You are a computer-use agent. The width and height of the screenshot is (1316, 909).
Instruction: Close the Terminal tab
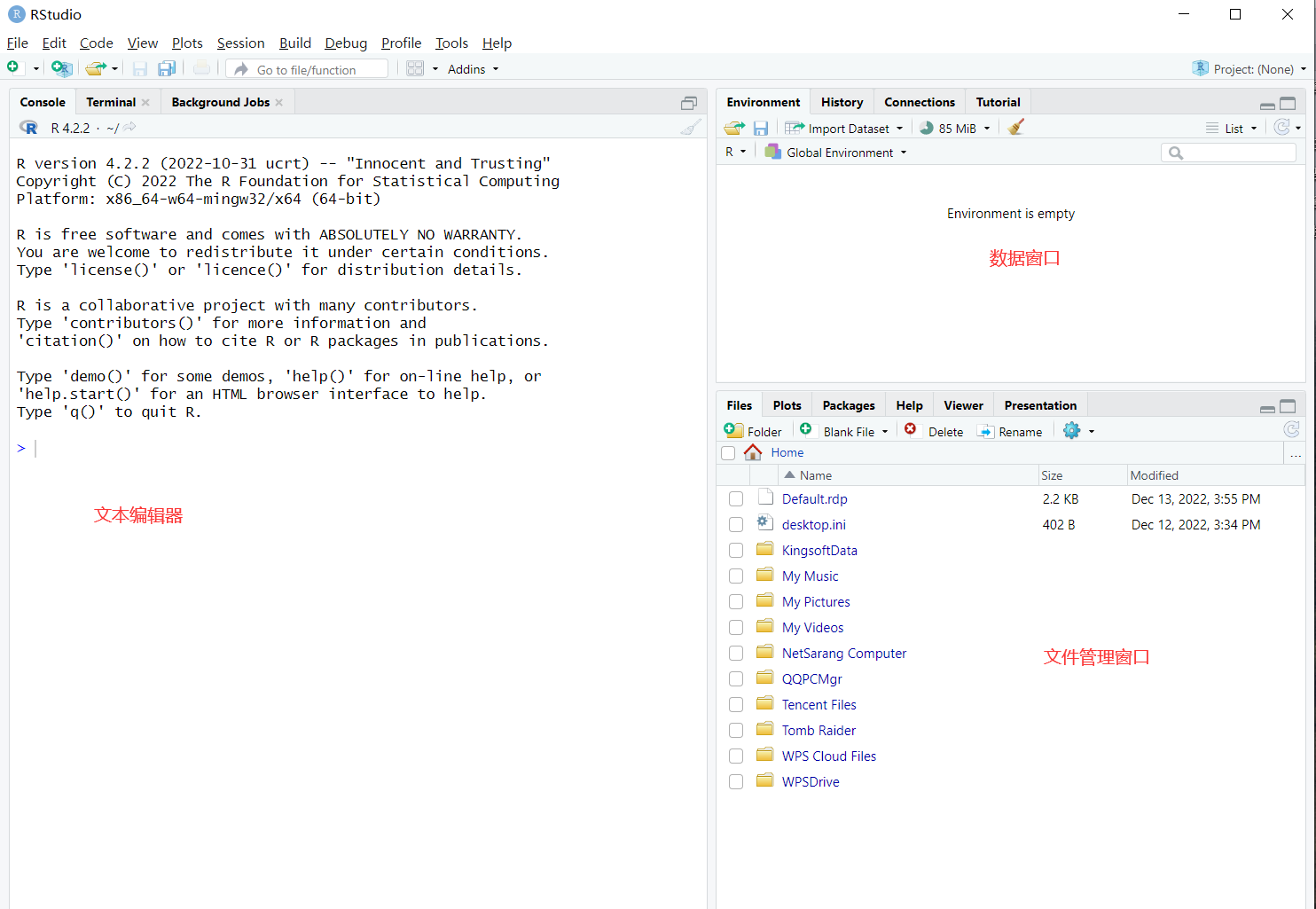[x=145, y=103]
